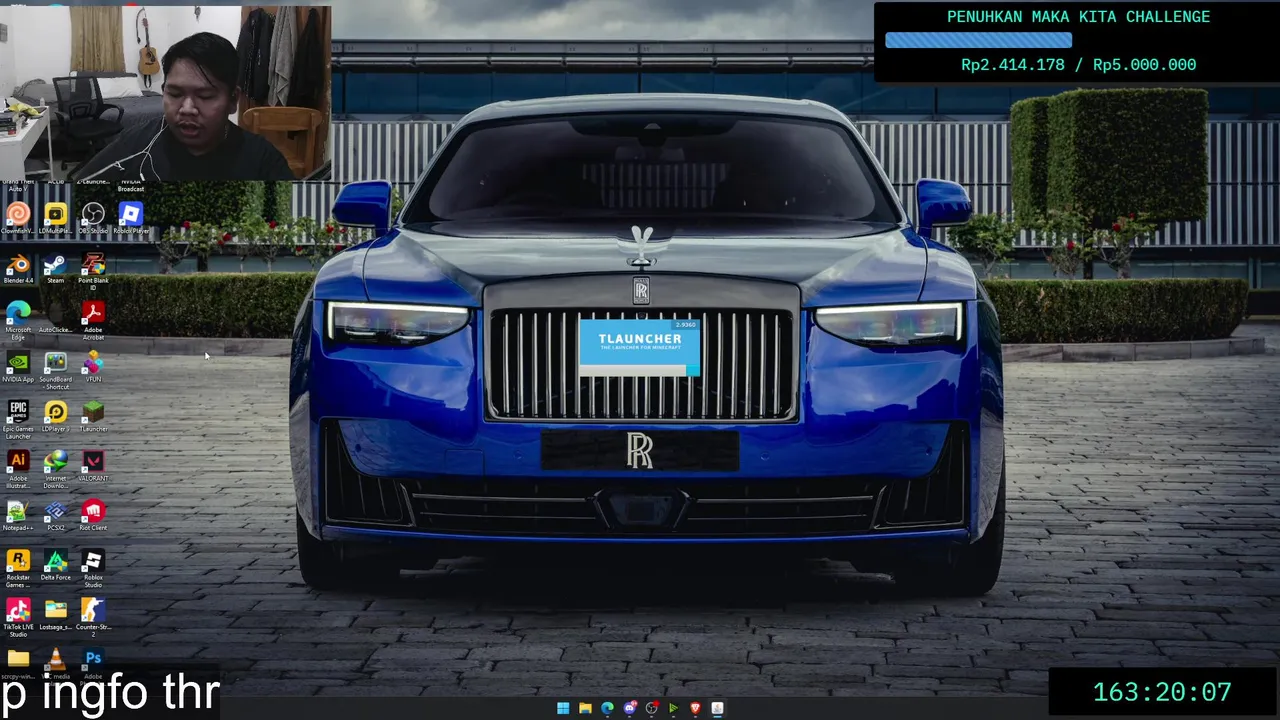Select the Delta Force desktop icon
Image resolution: width=1280 pixels, height=720 pixels.
56,565
